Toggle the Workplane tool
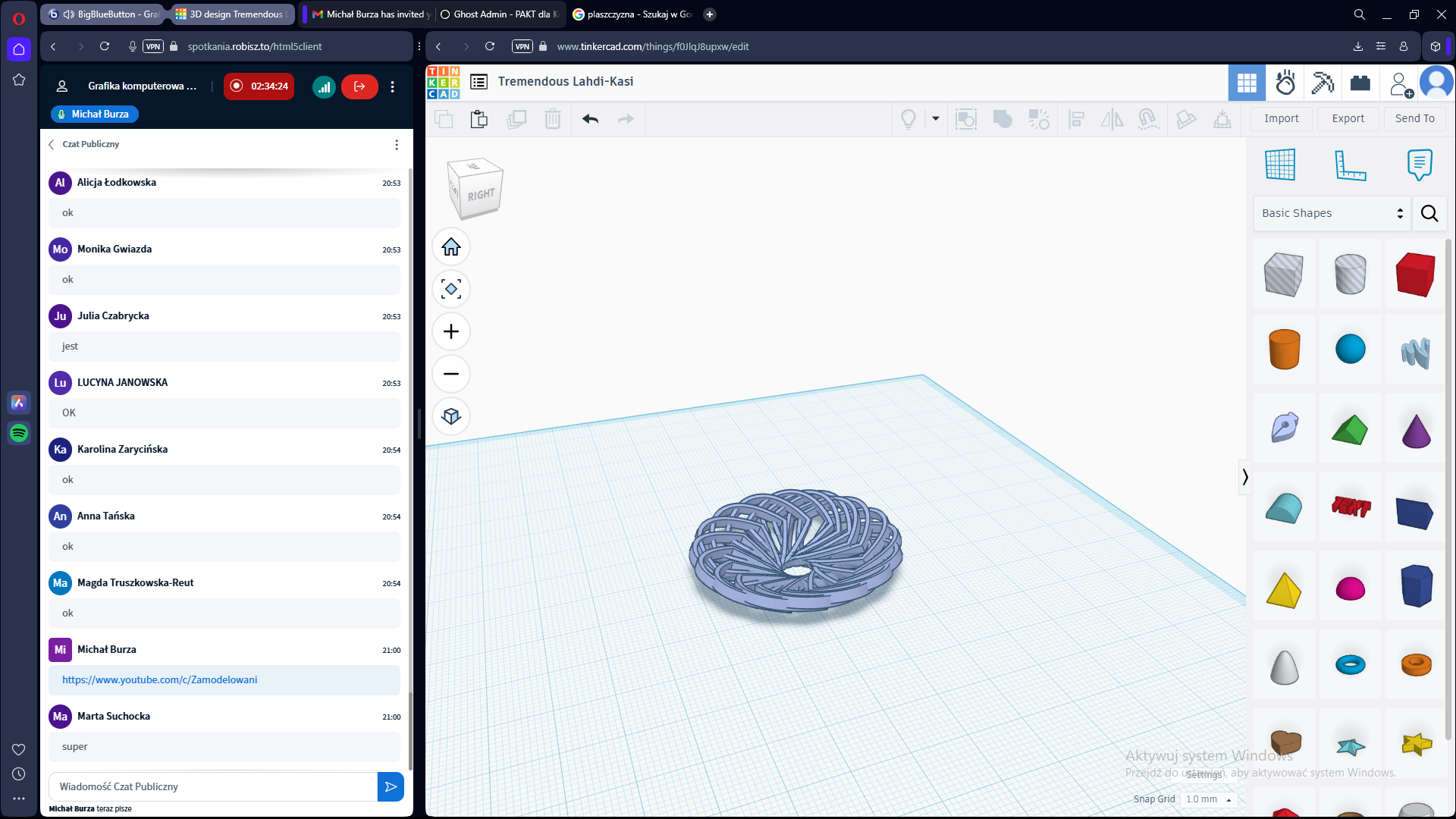 [1280, 165]
